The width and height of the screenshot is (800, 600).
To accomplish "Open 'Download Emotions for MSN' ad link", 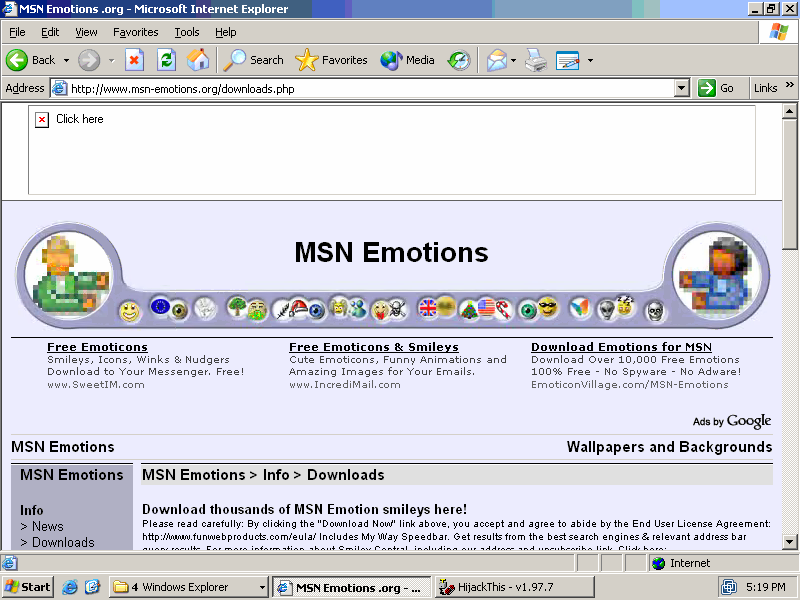I will pos(621,347).
